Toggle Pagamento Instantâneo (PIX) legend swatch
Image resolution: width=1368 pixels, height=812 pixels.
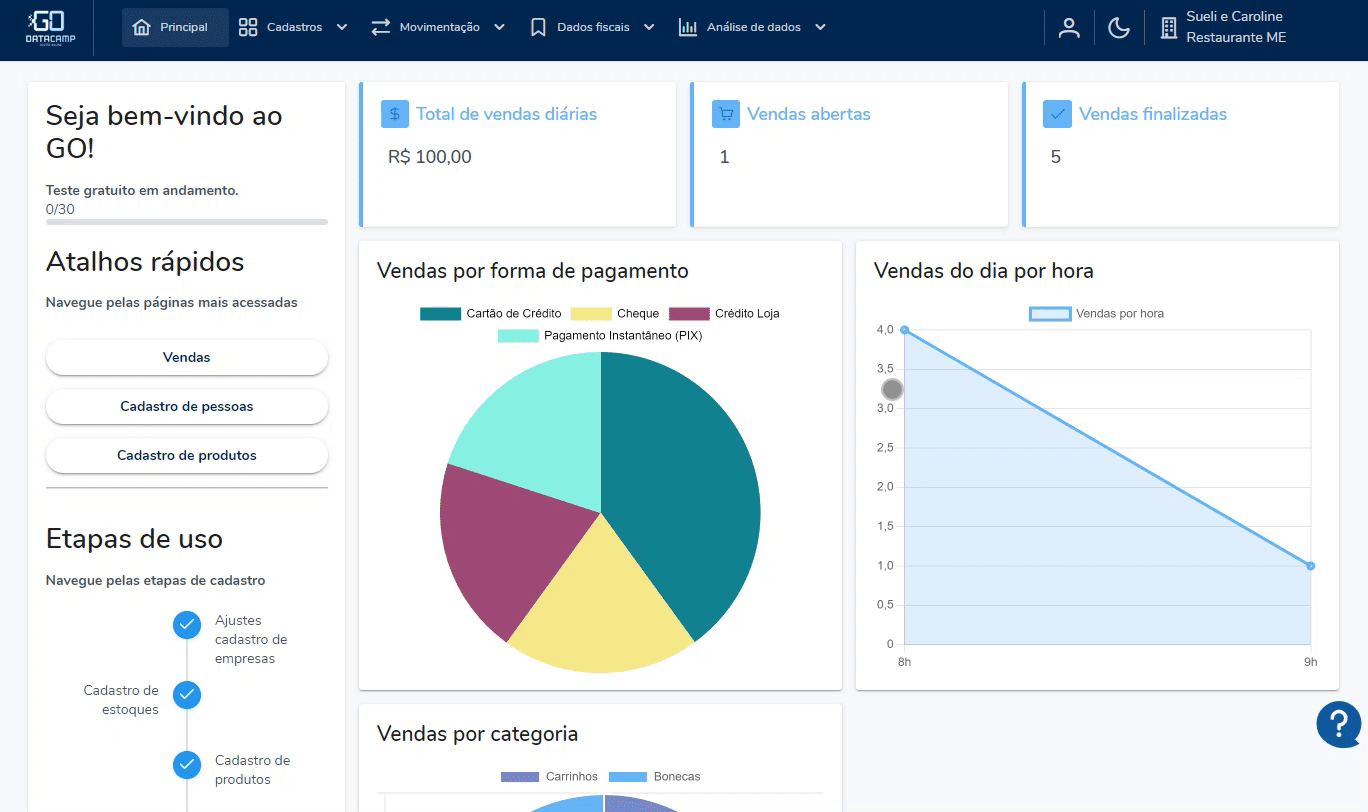518,336
